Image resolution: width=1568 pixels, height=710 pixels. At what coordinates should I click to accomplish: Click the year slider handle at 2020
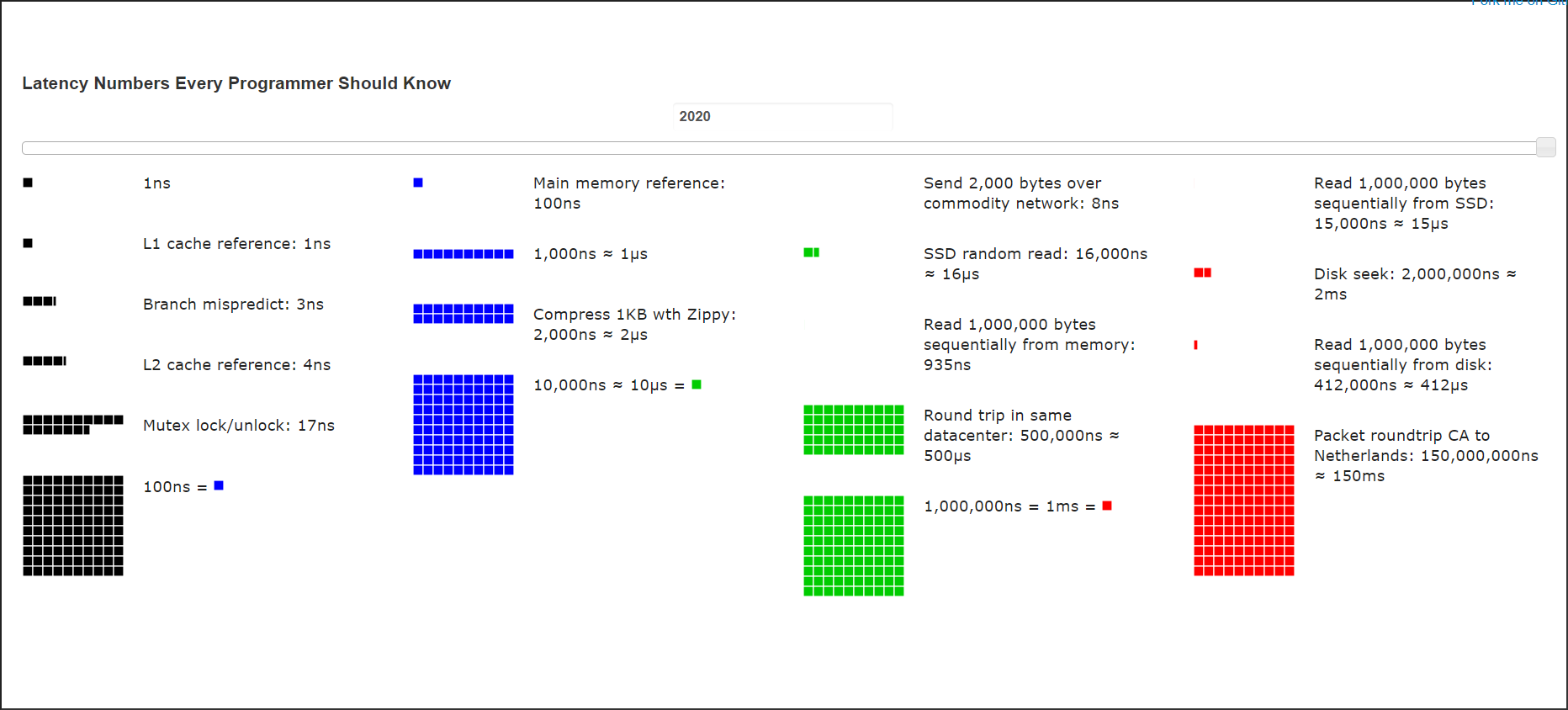click(1545, 147)
